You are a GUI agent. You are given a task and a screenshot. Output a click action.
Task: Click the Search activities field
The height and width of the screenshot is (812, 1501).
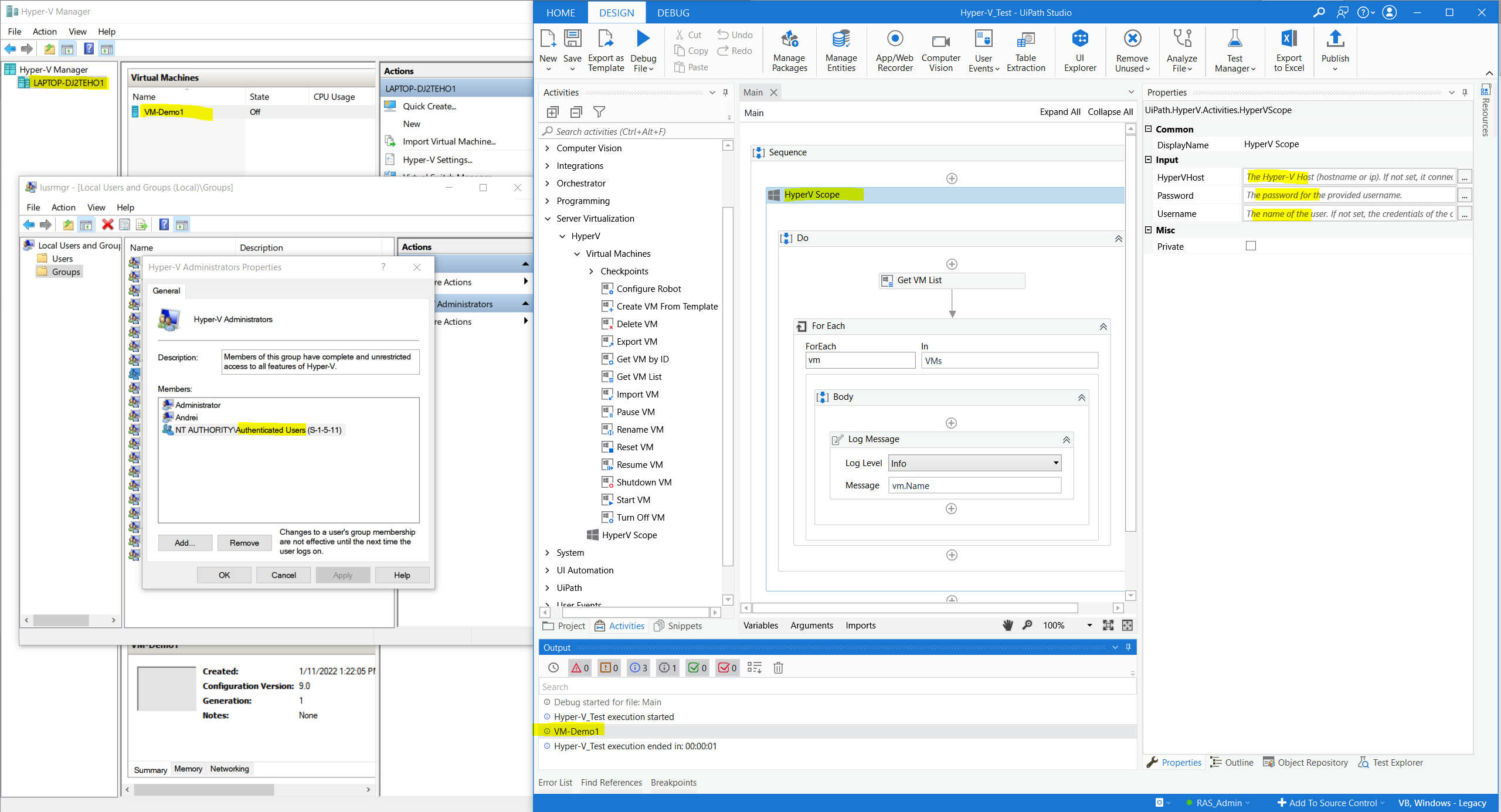pos(636,131)
